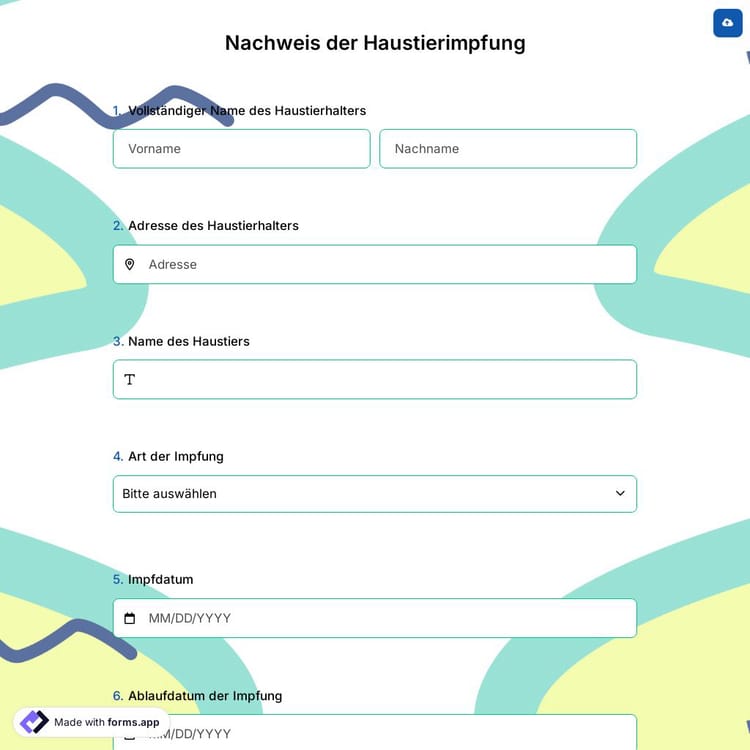Viewport: 750px width, 750px height.
Task: Click the text T icon in pet name field
Action: (129, 380)
